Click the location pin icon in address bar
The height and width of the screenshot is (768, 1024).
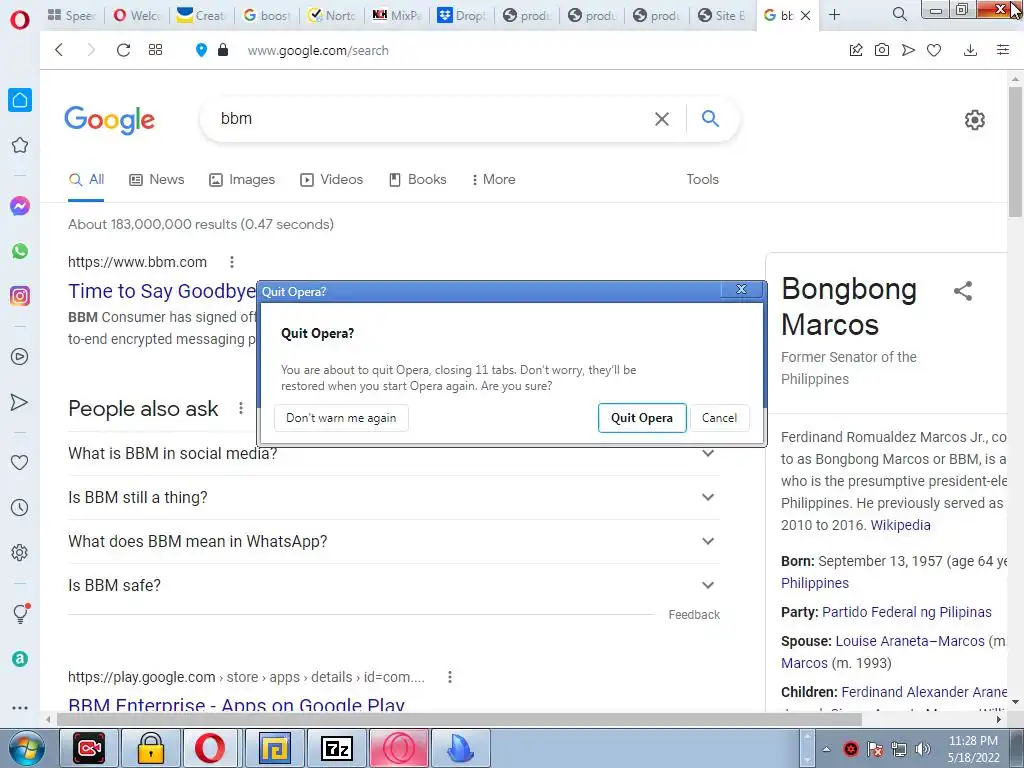pos(201,50)
